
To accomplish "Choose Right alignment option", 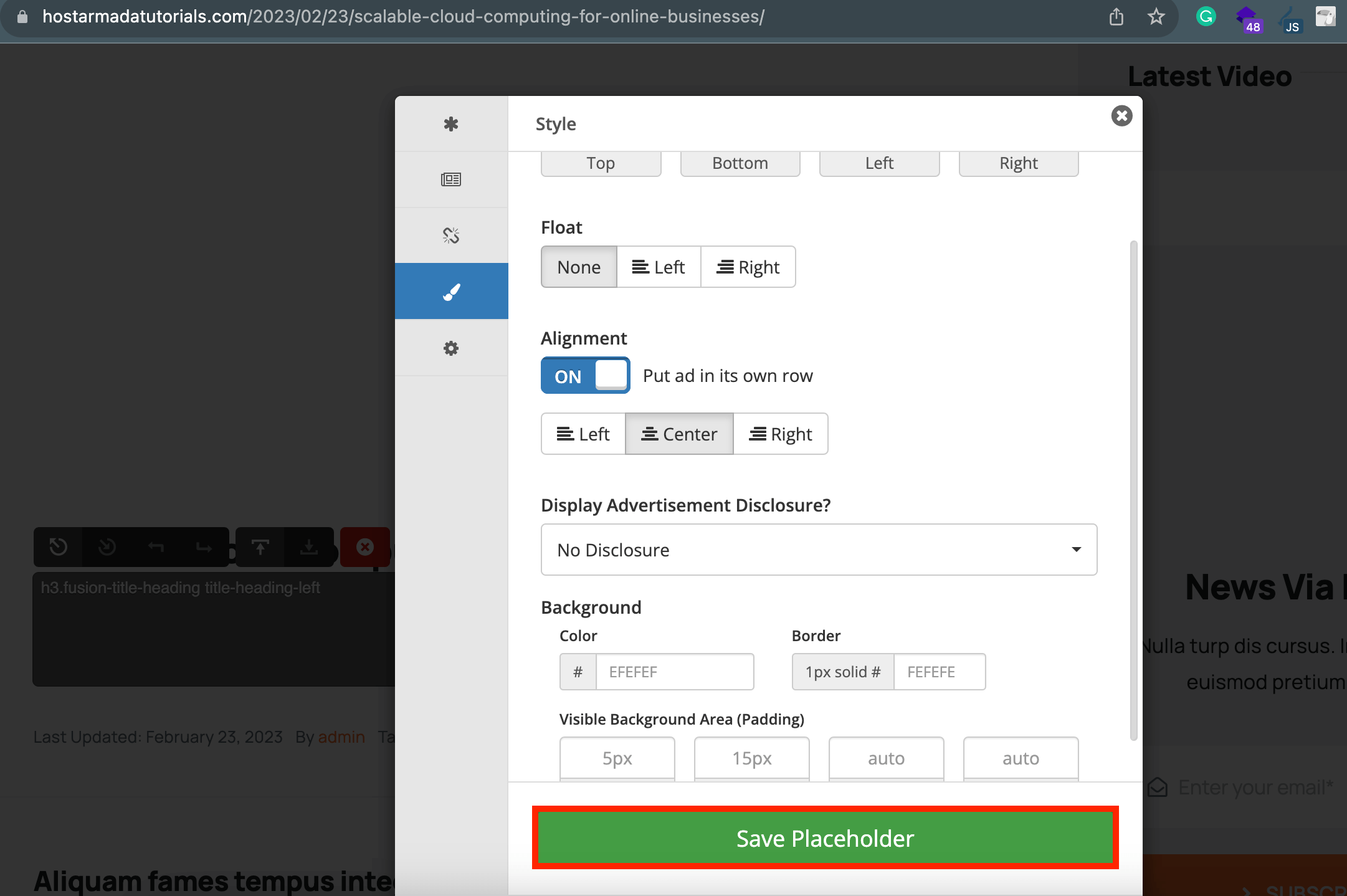I will click(781, 434).
